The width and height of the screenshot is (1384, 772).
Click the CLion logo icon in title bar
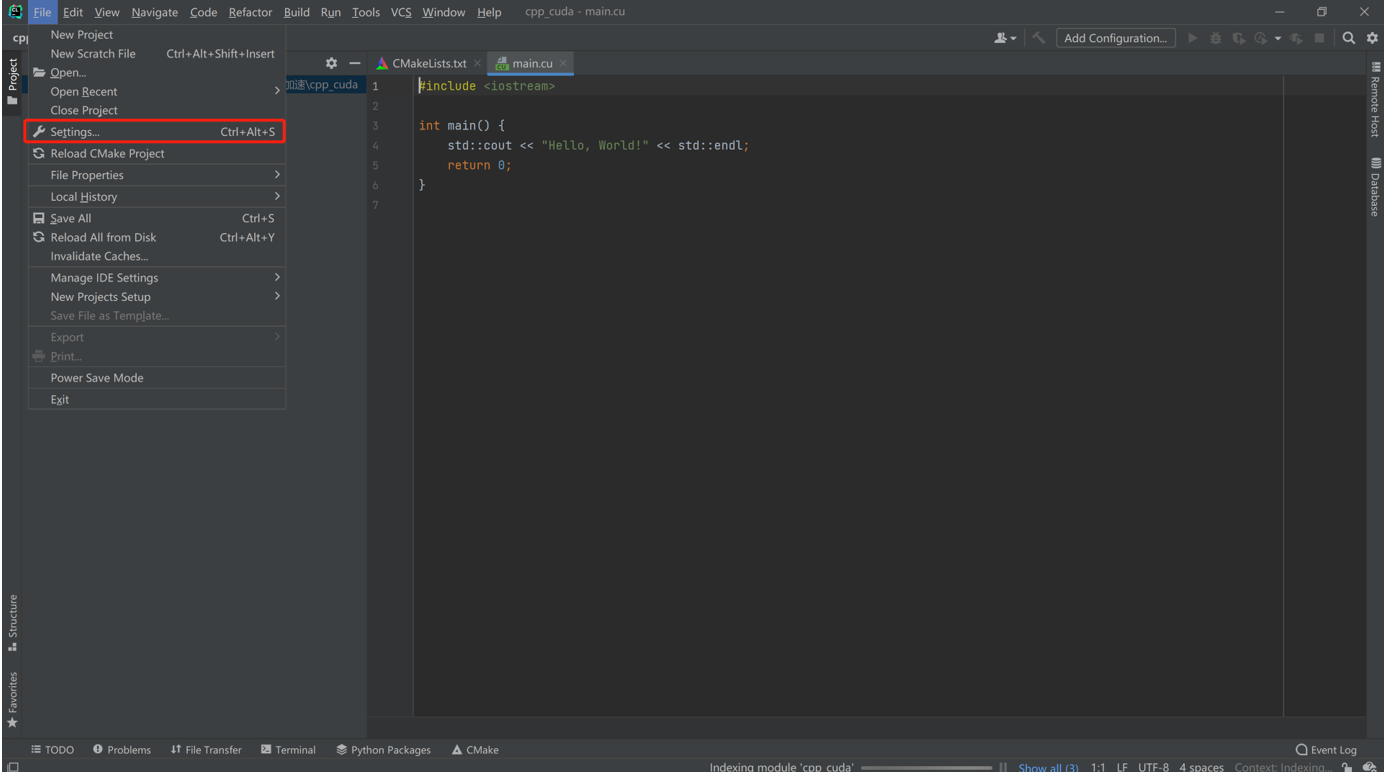tap(14, 12)
